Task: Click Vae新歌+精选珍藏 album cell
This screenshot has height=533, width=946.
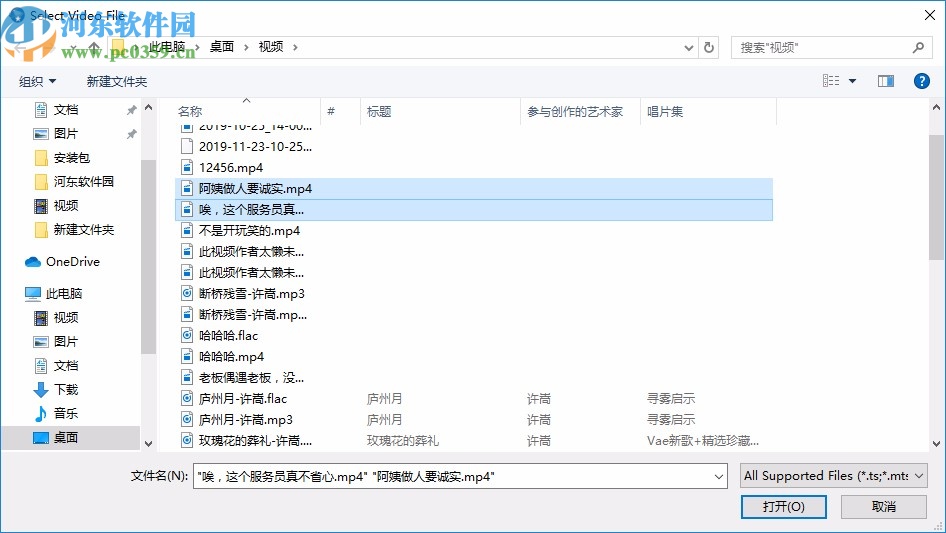Action: 703,441
